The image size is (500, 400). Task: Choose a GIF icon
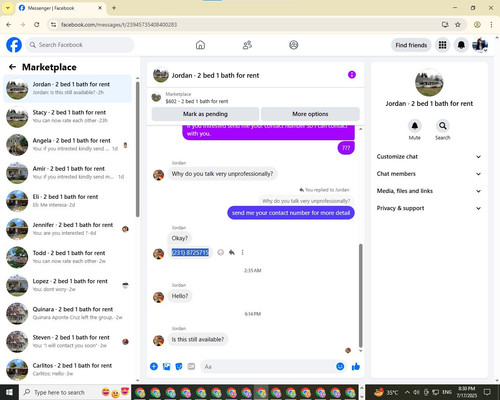point(191,367)
